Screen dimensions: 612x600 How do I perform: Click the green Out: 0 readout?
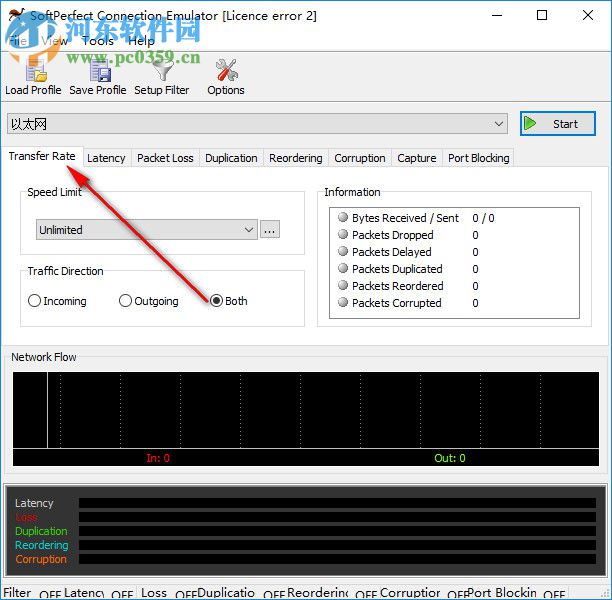(x=450, y=458)
